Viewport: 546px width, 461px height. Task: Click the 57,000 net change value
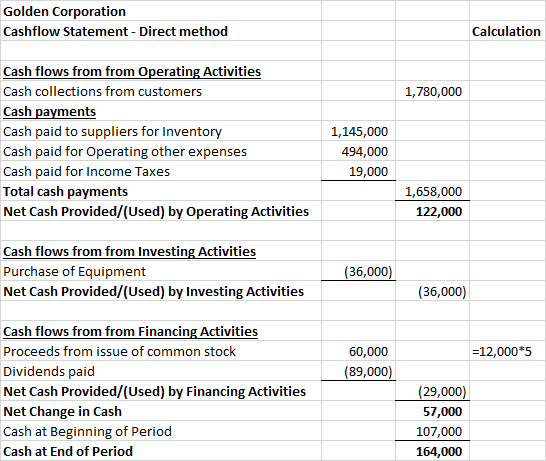[x=442, y=412]
